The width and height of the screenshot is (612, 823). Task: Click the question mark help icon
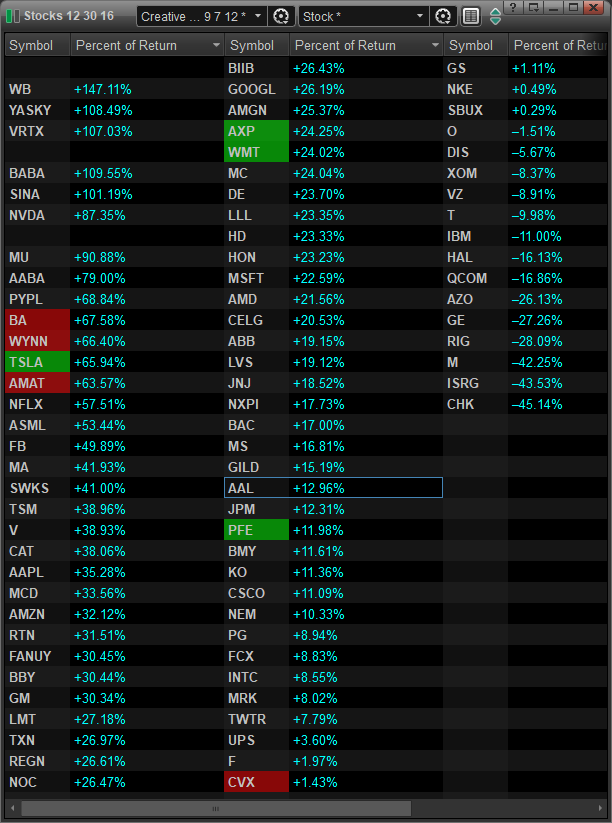pyautogui.click(x=514, y=8)
